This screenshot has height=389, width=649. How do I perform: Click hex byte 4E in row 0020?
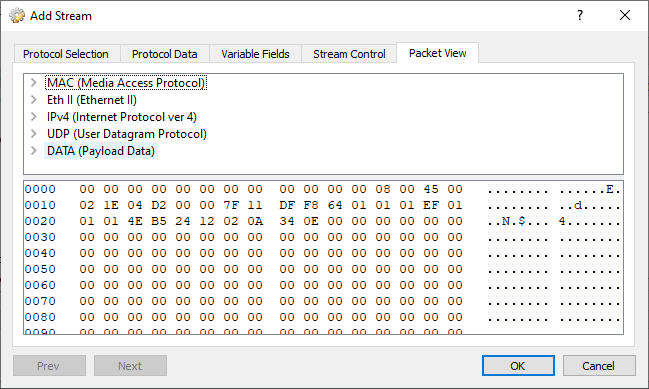click(x=135, y=221)
